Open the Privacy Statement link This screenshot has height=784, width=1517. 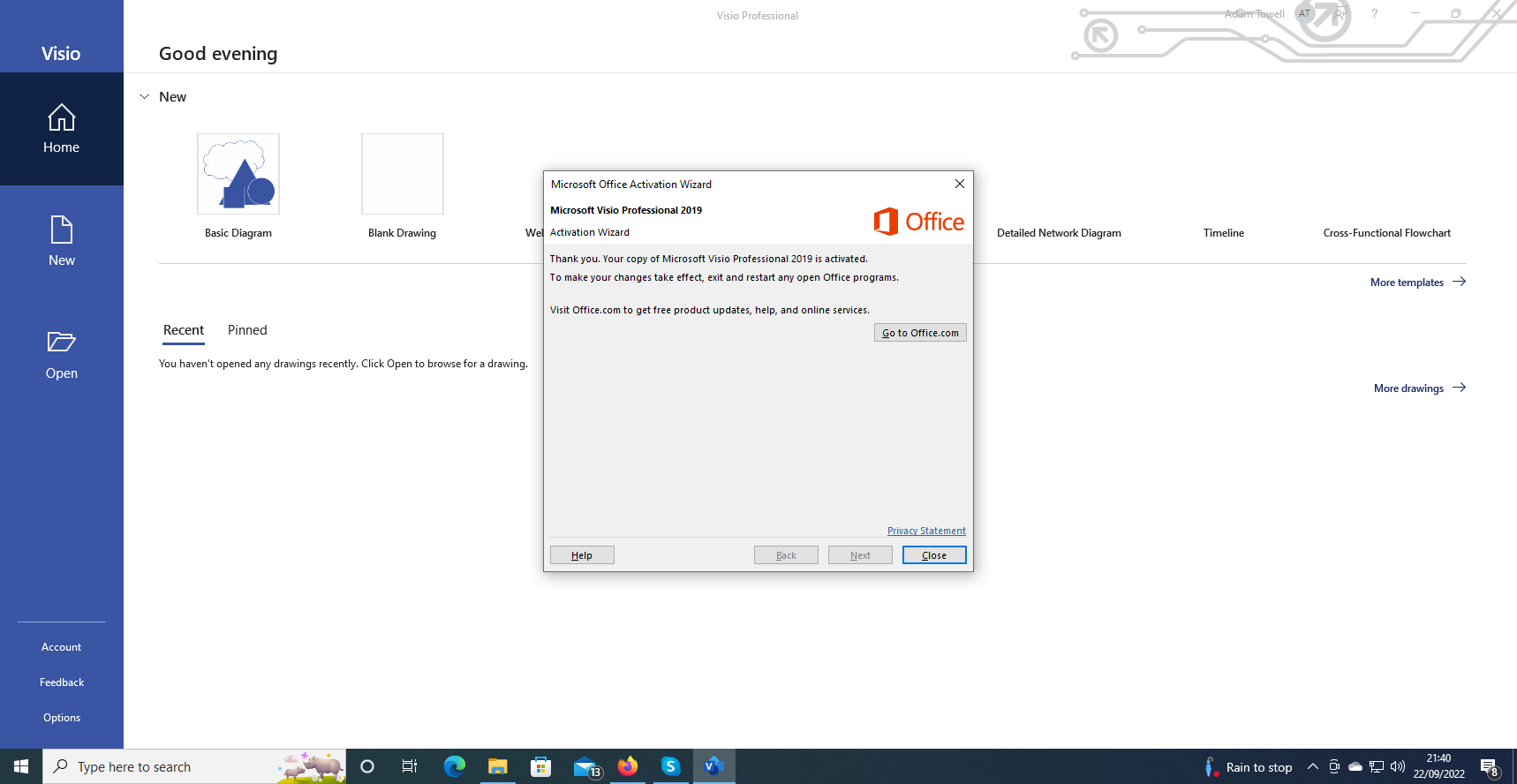click(x=926, y=531)
